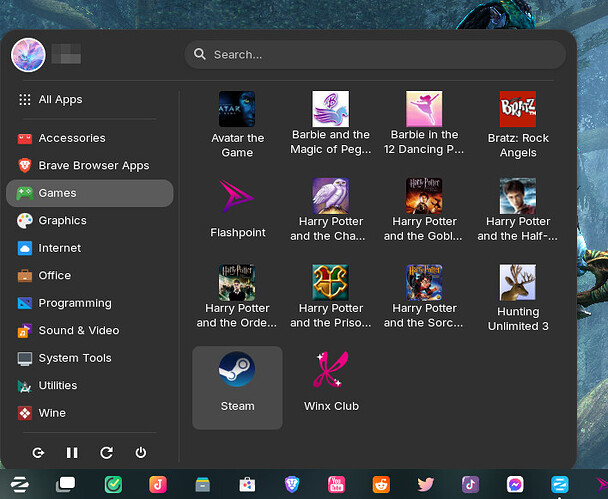The width and height of the screenshot is (608, 499).
Task: Open the workspaces overview taskbar icon
Action: tap(66, 484)
